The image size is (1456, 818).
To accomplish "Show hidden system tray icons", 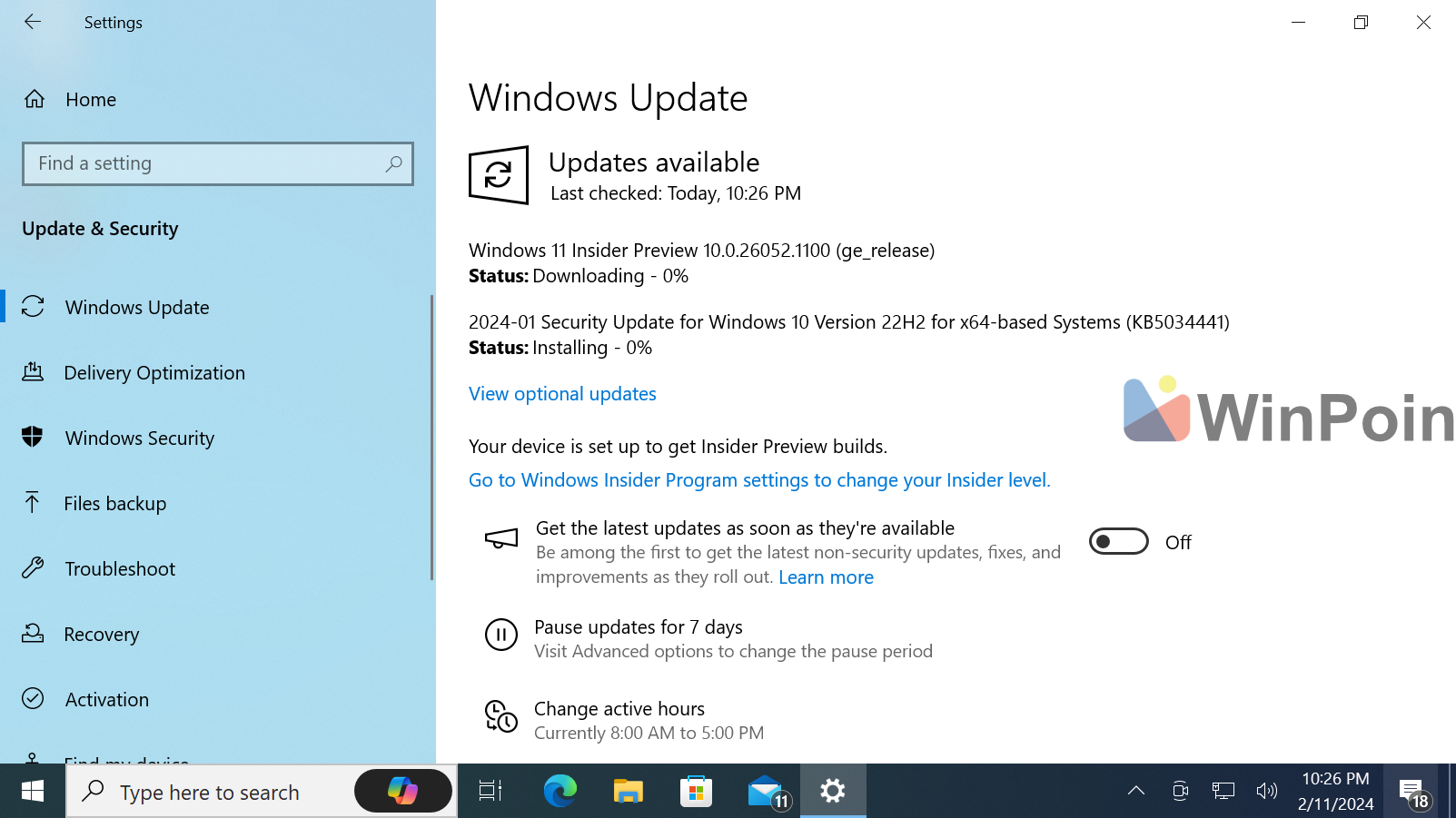I will 1135,791.
